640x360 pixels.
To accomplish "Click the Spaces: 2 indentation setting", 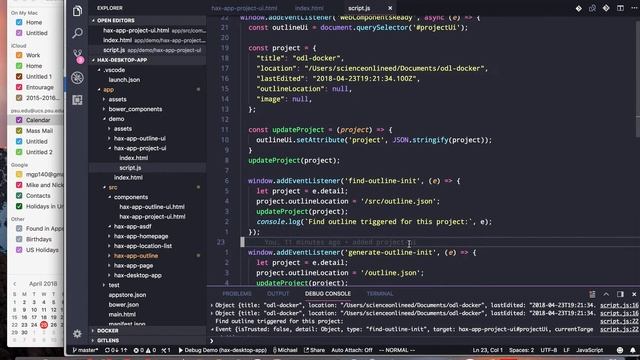I will pos(521,350).
